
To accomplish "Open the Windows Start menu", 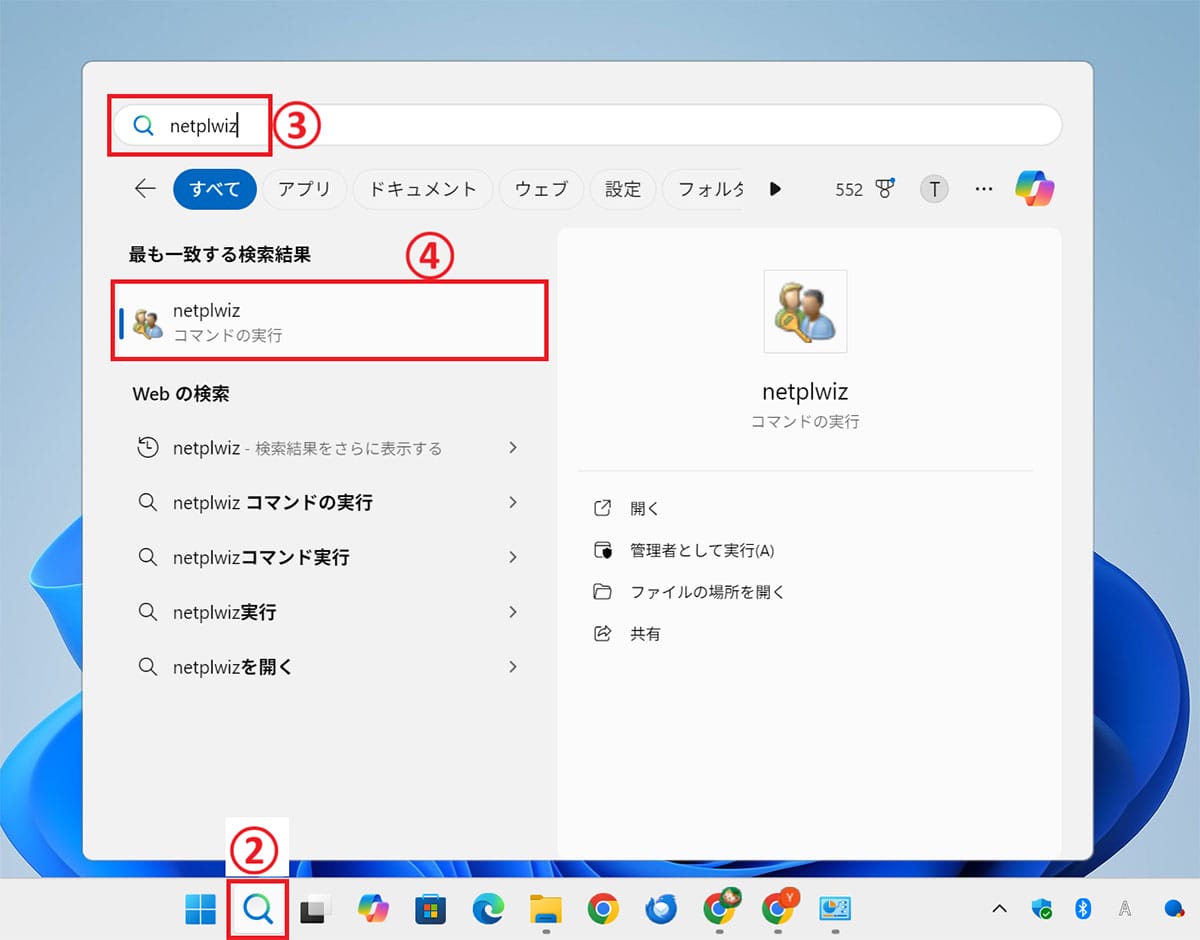I will (x=200, y=908).
